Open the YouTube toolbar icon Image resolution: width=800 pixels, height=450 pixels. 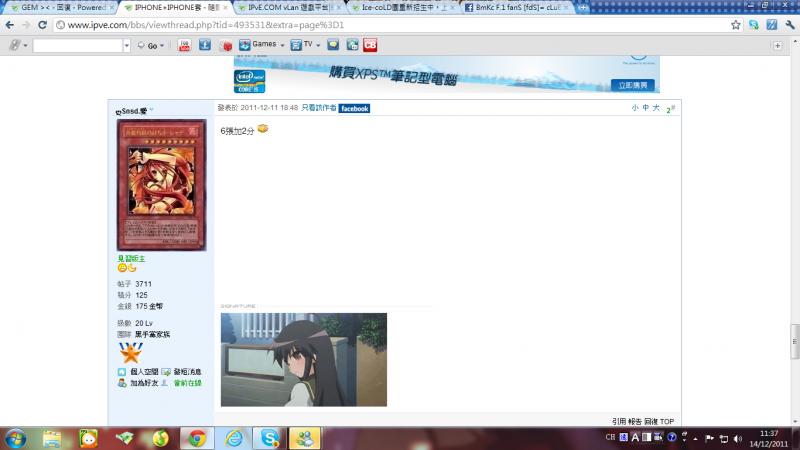(184, 45)
